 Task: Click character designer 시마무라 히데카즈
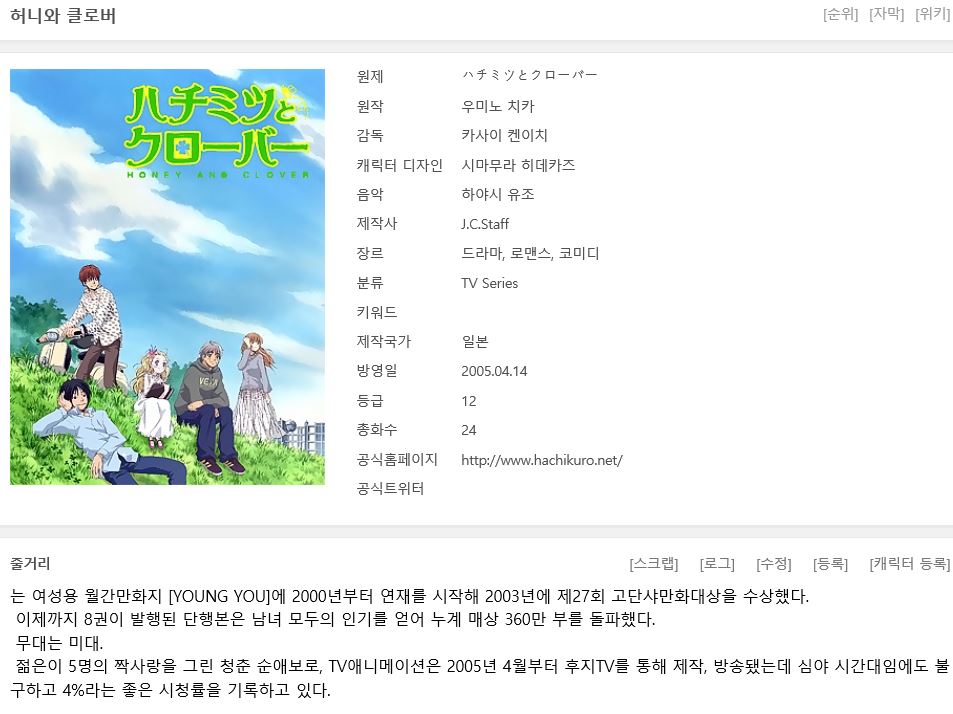pyautogui.click(x=518, y=165)
